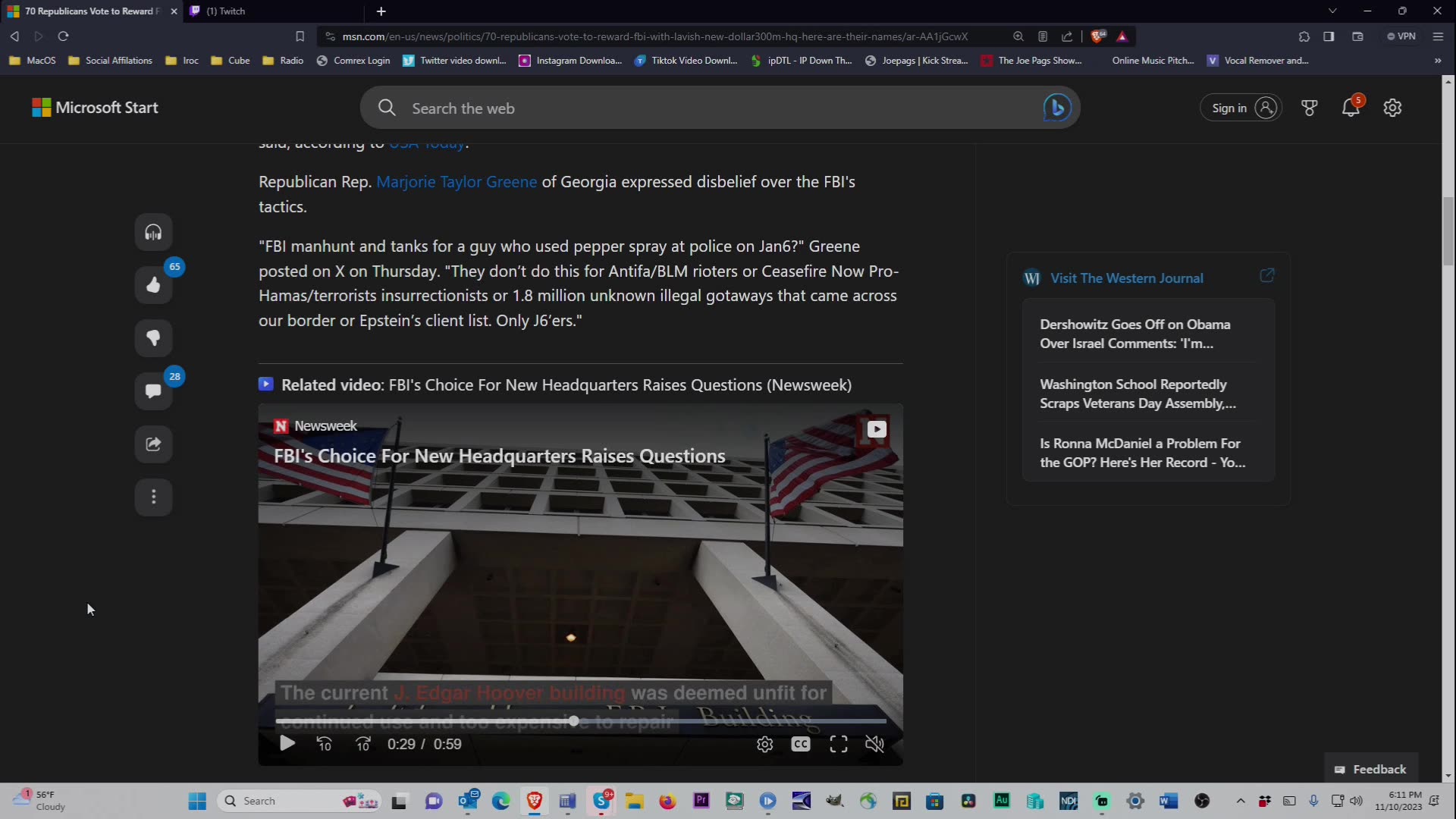The image size is (1456, 819).
Task: Unmute the video volume
Action: 874,745
